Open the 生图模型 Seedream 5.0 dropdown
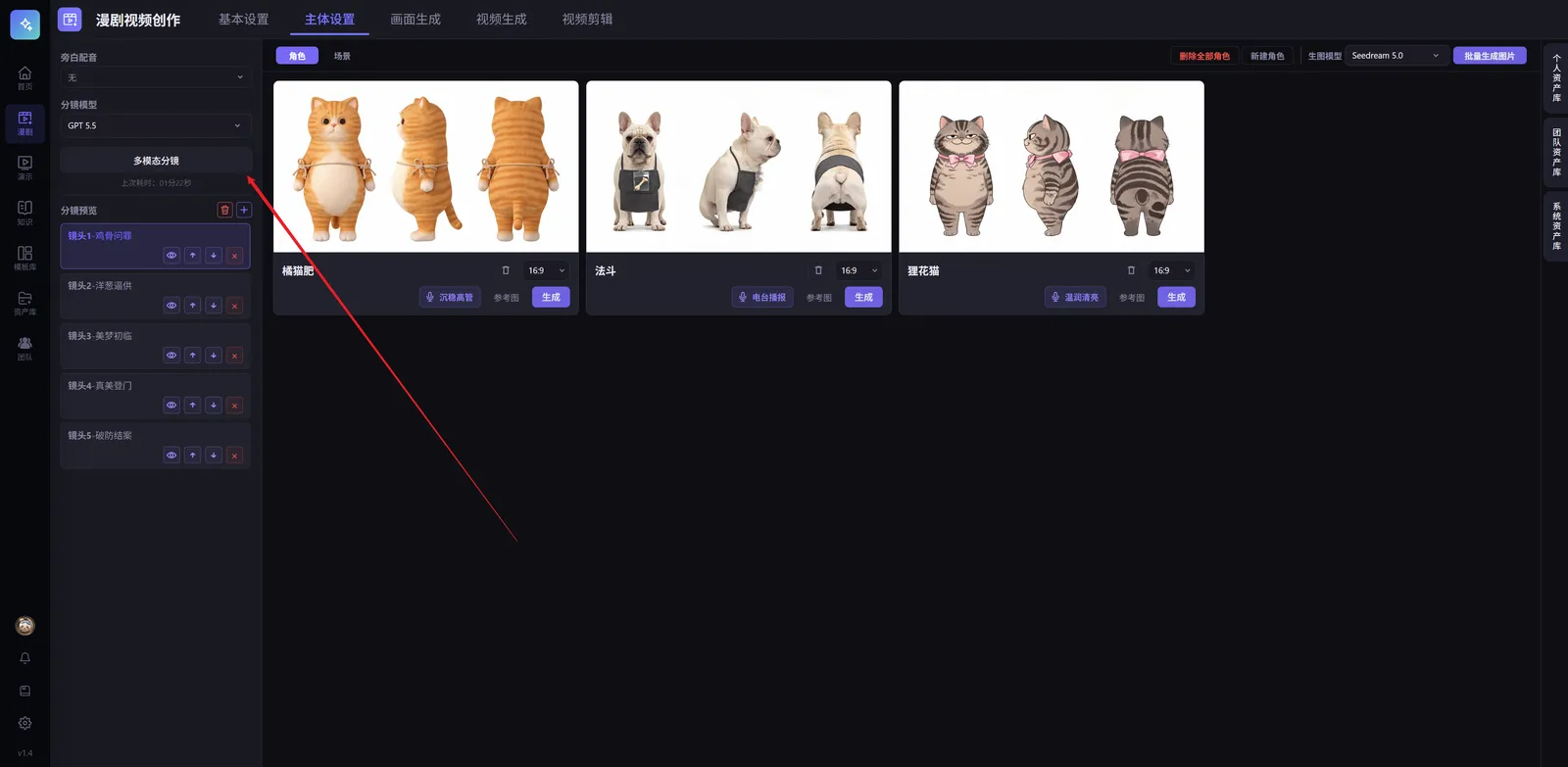The image size is (1568, 767). [x=1396, y=56]
